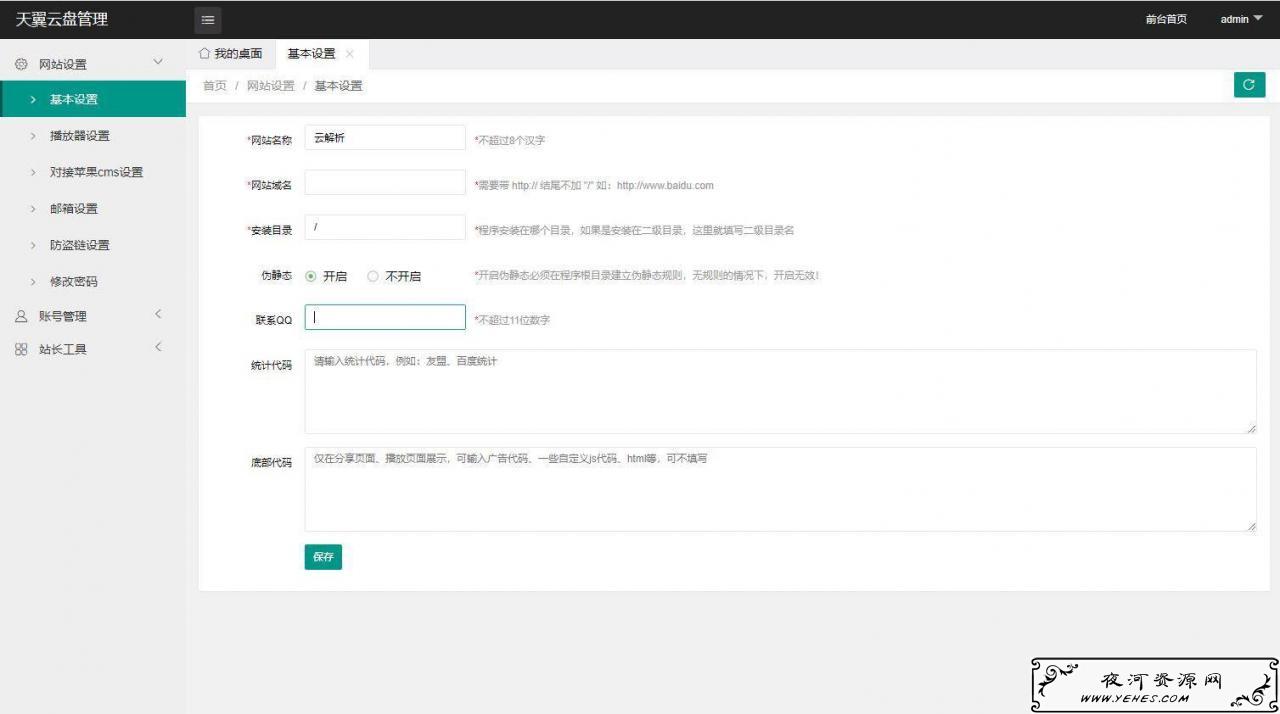Select the 开启 radio button
The height and width of the screenshot is (714, 1280).
pyautogui.click(x=311, y=276)
